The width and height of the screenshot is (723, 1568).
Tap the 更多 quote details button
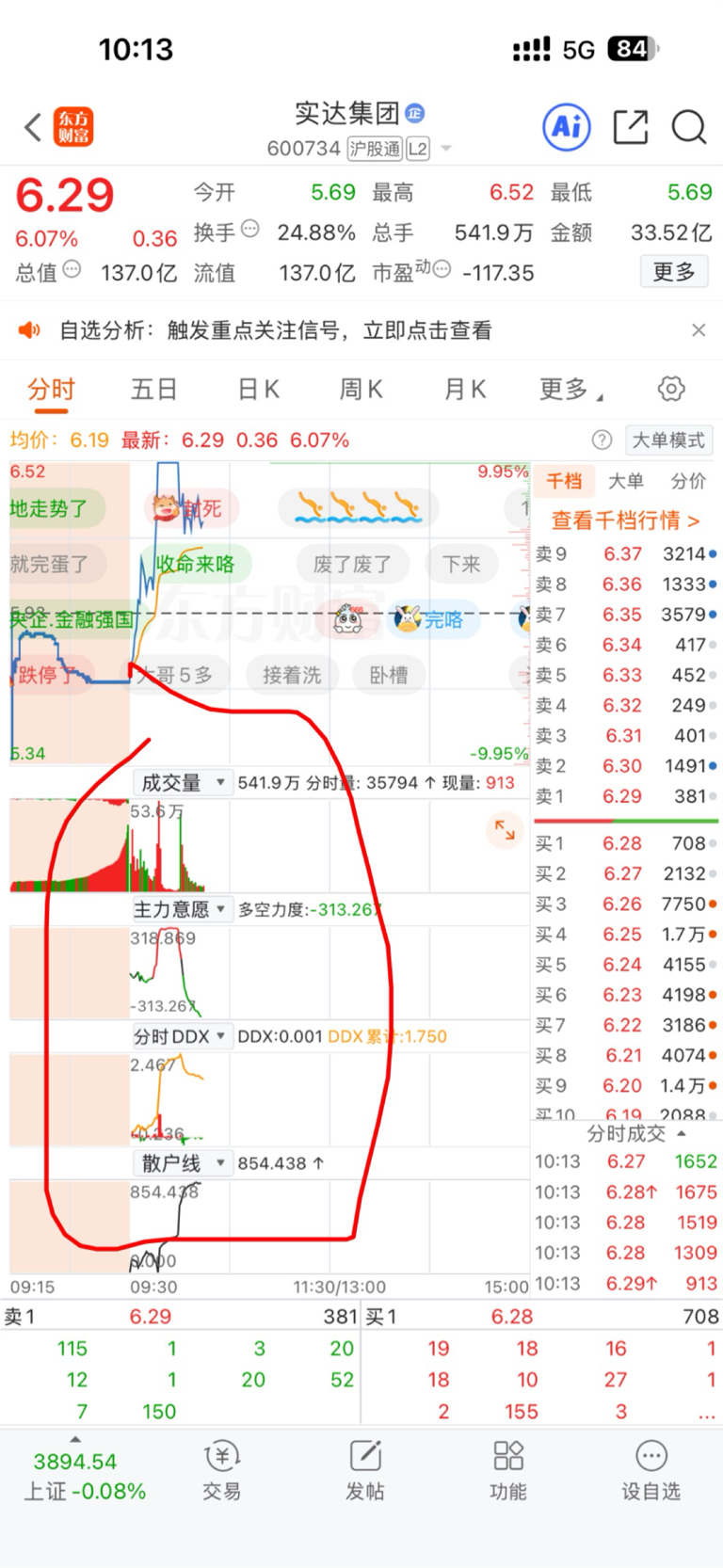674,272
